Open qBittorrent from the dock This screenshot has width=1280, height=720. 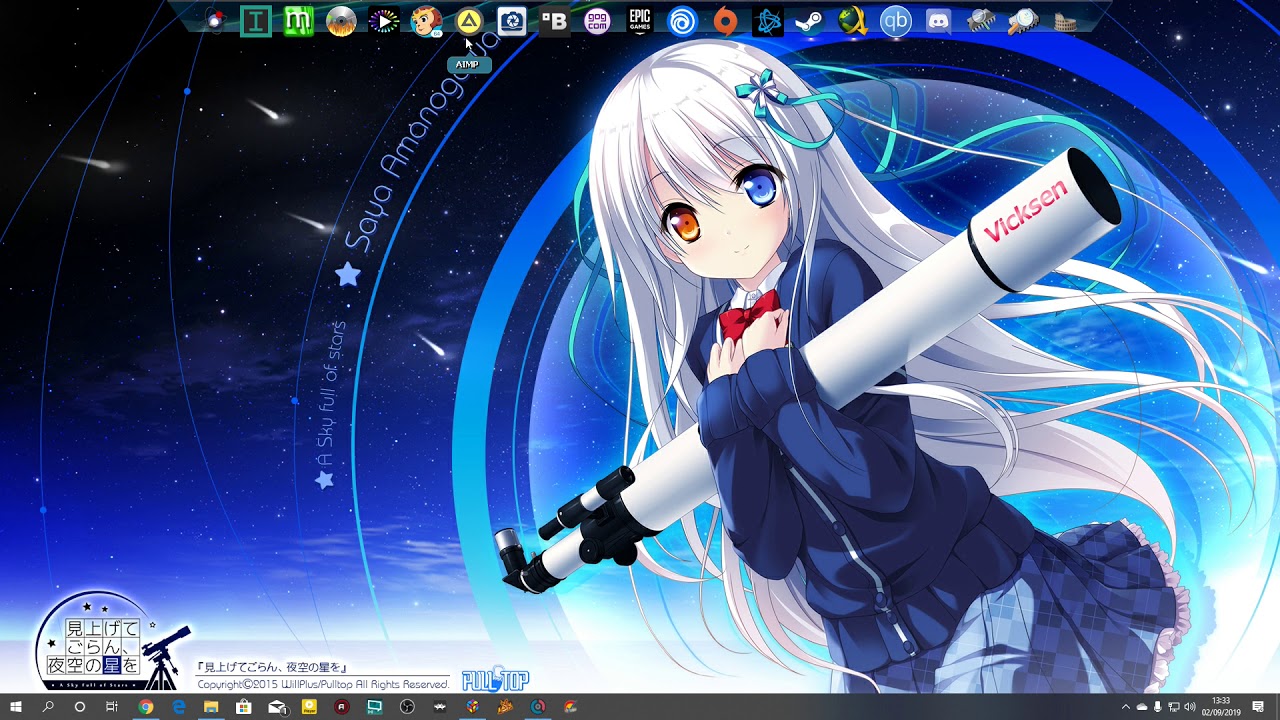point(896,20)
